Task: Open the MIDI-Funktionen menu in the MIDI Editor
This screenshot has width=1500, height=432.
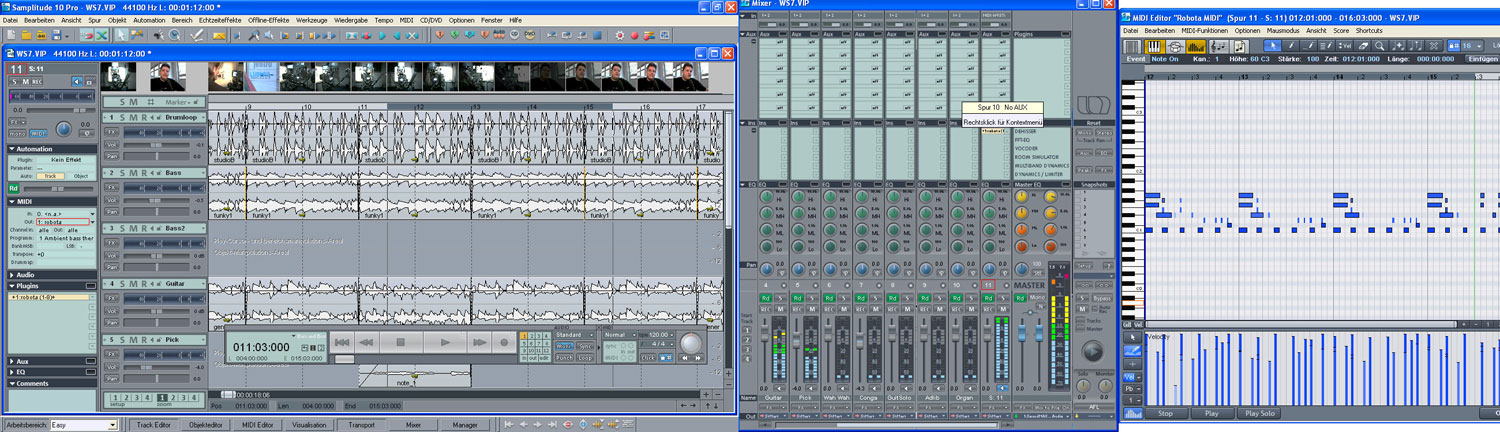Action: click(x=1204, y=31)
